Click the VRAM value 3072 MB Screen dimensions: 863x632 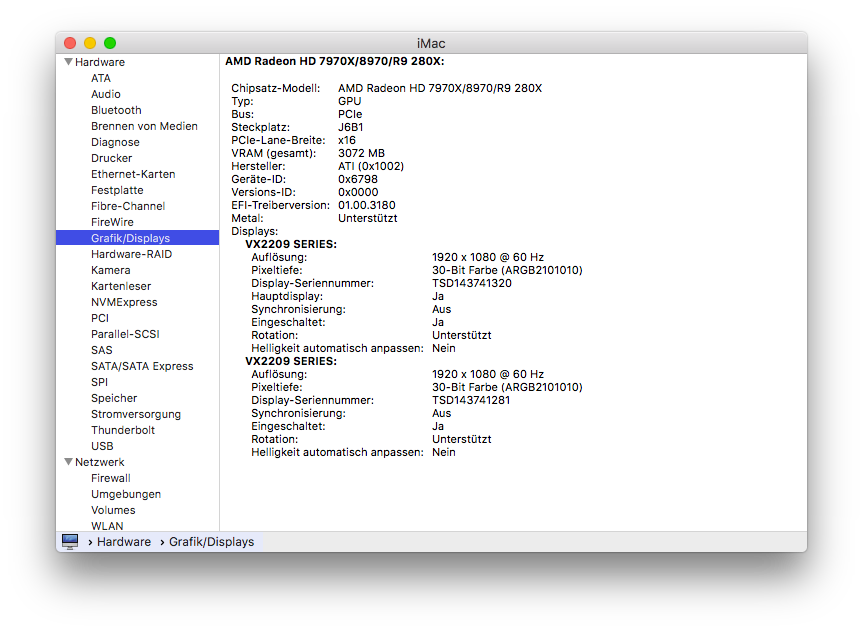(361, 153)
